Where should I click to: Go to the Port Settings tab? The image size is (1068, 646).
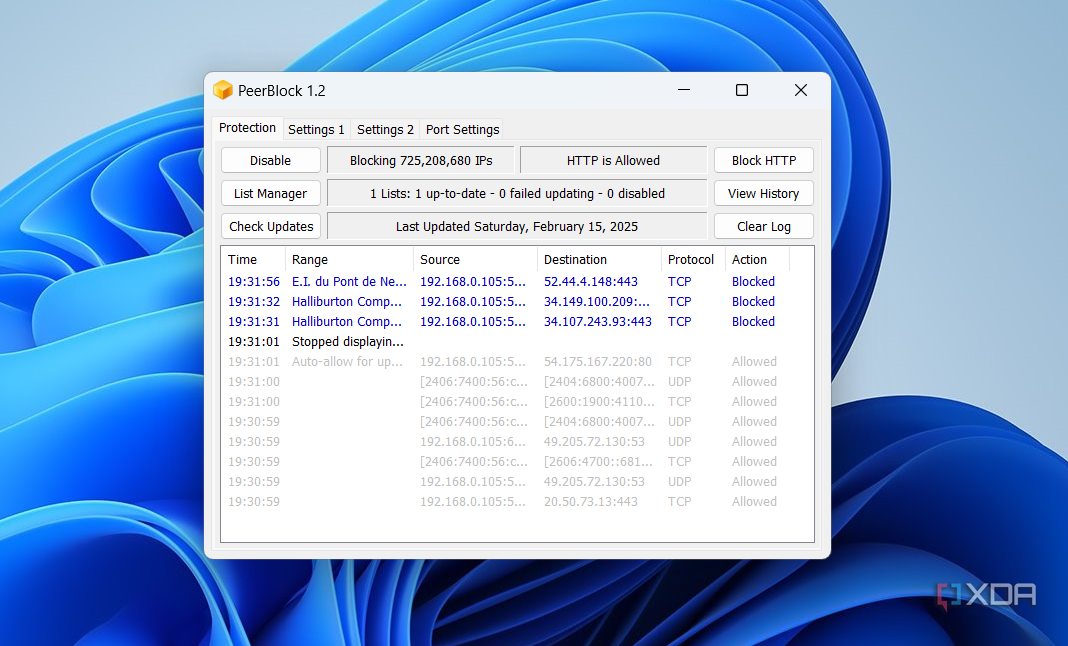pyautogui.click(x=462, y=129)
